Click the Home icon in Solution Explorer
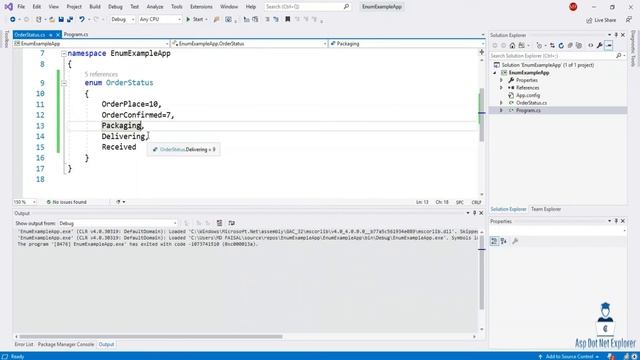The height and width of the screenshot is (360, 640). [x=512, y=45]
